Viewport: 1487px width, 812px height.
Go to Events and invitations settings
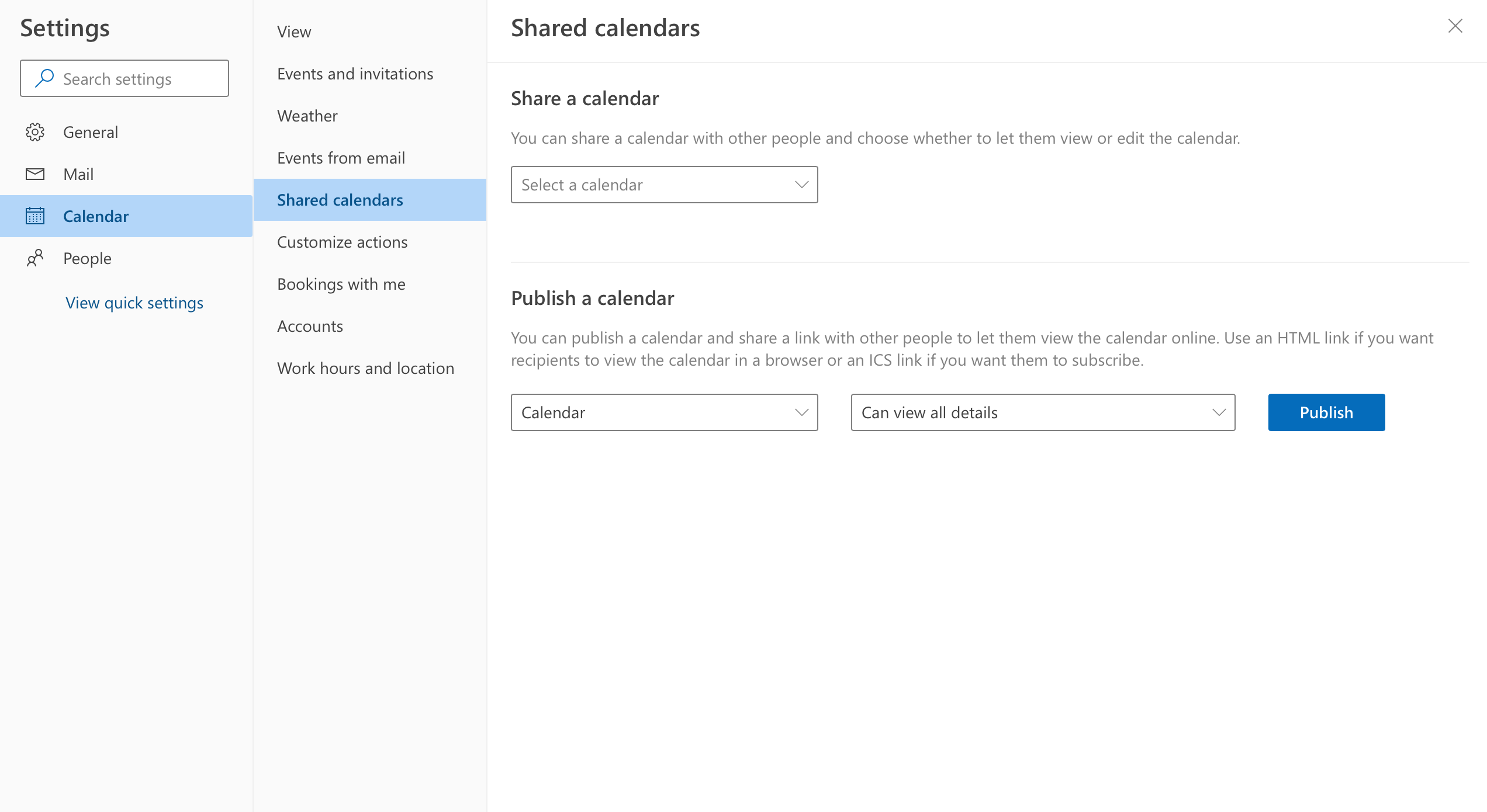[355, 74]
